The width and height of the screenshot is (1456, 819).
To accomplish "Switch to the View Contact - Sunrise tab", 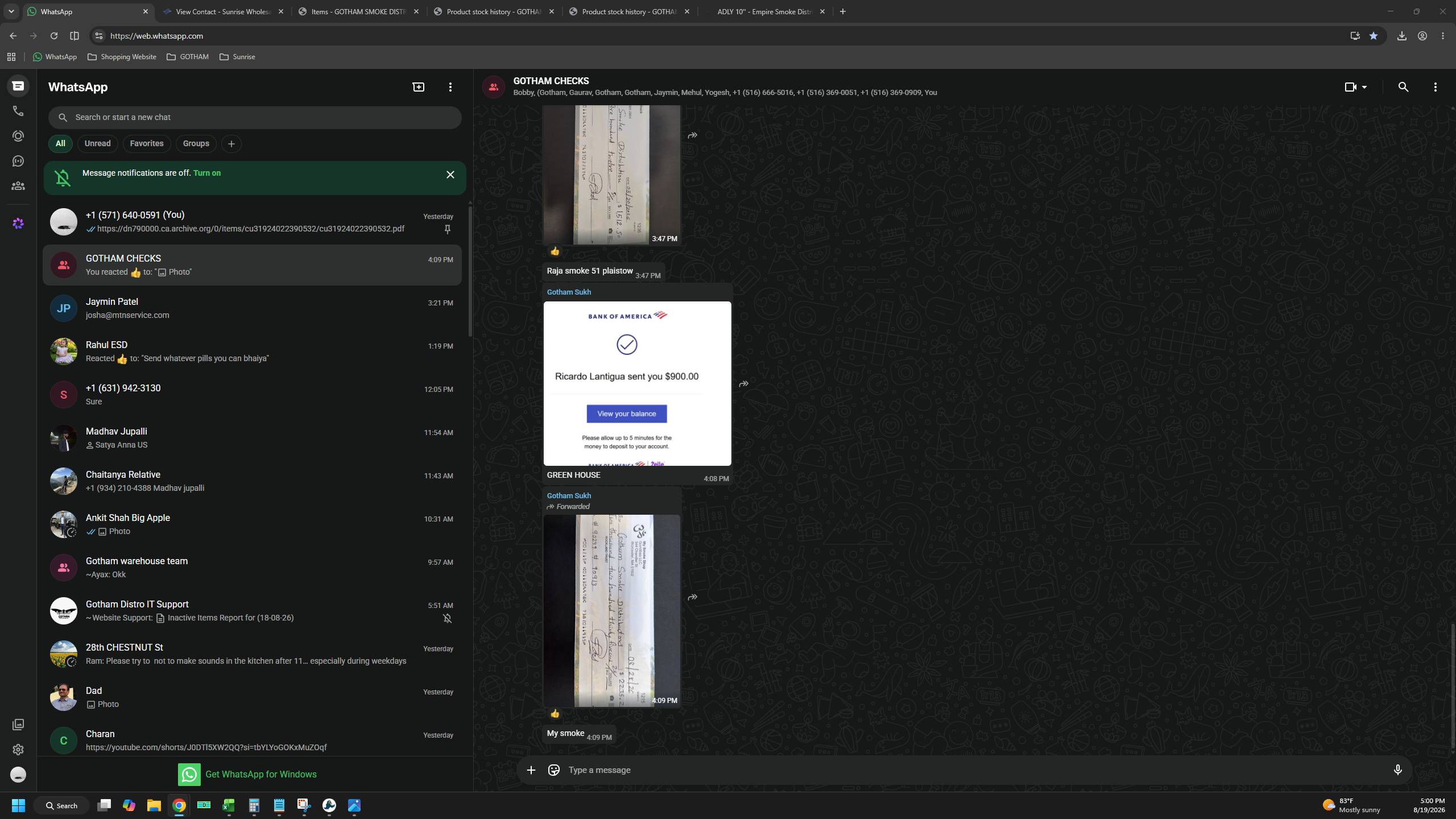I will tap(223, 11).
